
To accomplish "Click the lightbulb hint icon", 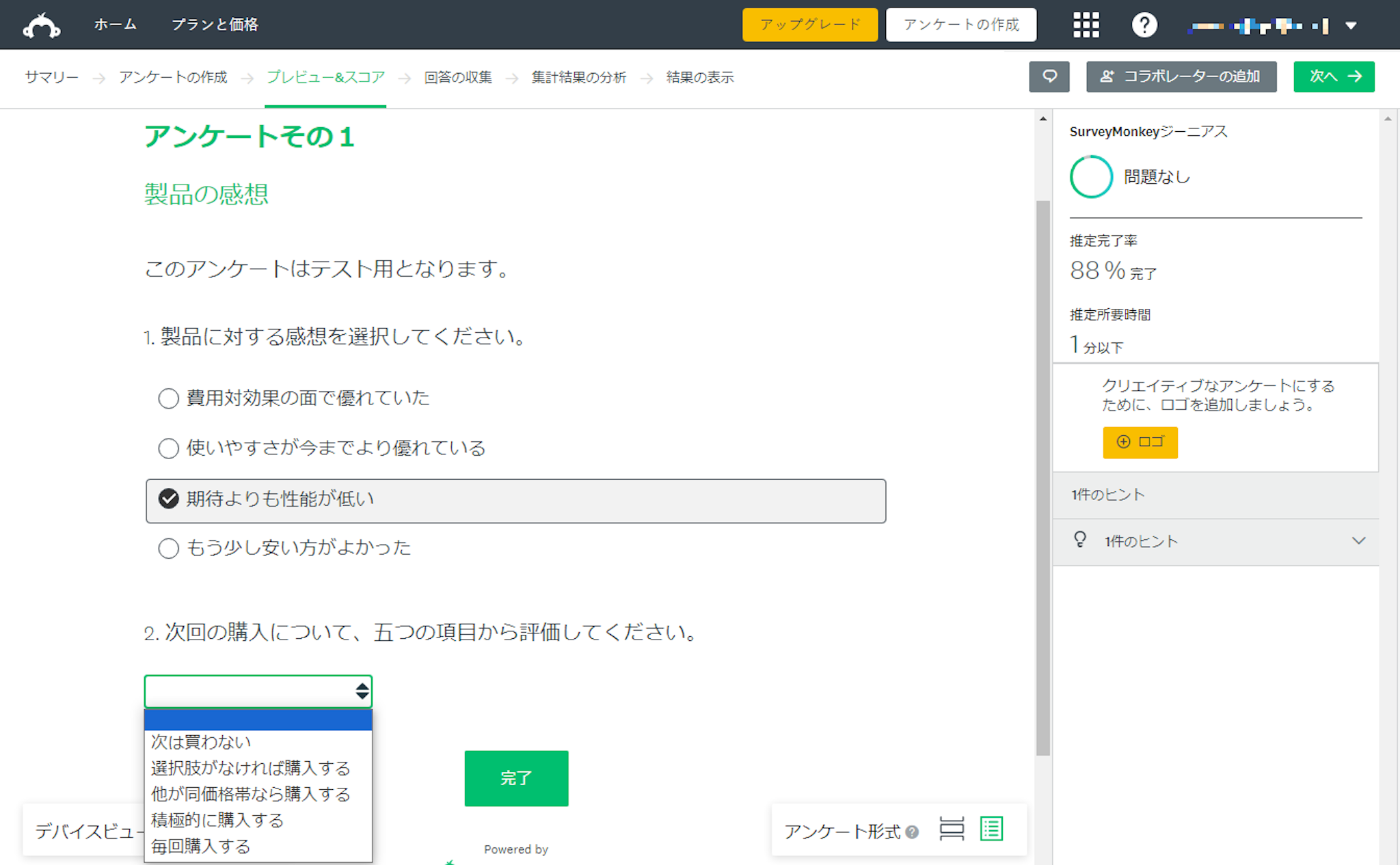I will (1080, 540).
